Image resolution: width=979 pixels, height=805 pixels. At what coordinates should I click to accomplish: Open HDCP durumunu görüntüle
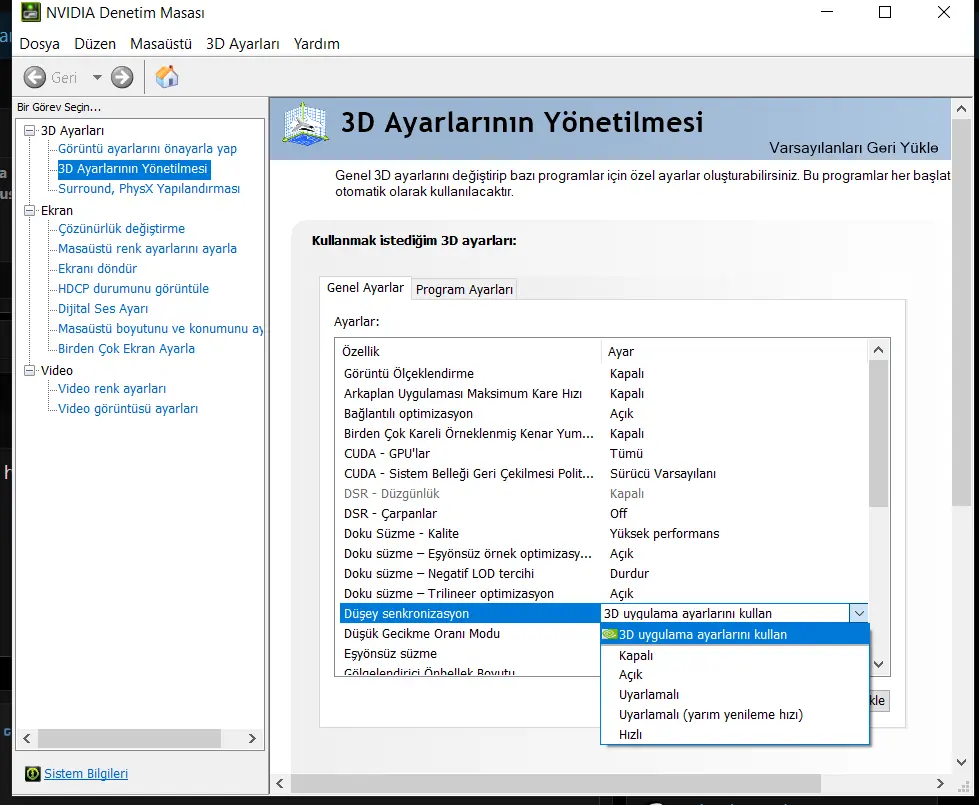click(133, 289)
